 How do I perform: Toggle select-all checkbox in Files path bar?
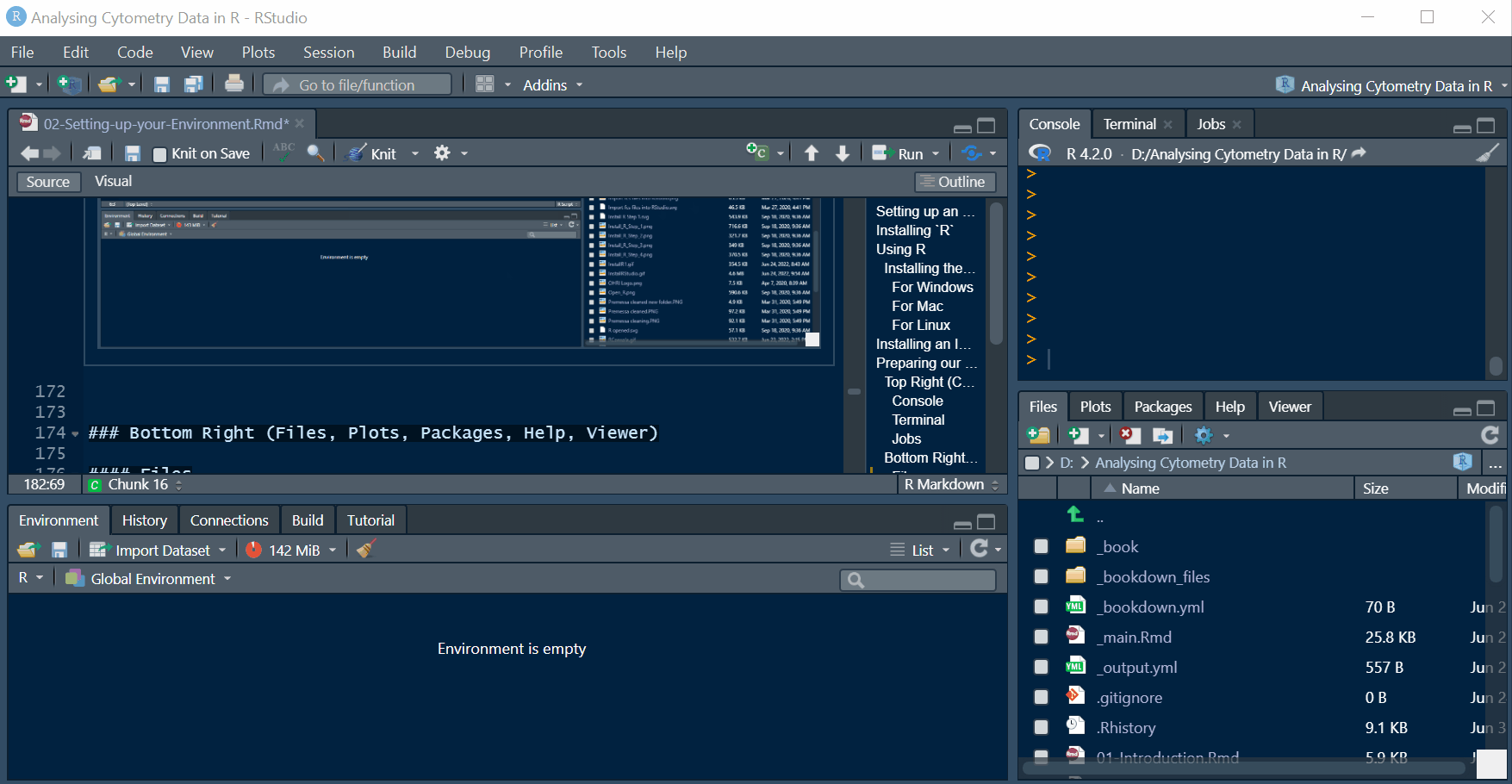tap(1032, 463)
